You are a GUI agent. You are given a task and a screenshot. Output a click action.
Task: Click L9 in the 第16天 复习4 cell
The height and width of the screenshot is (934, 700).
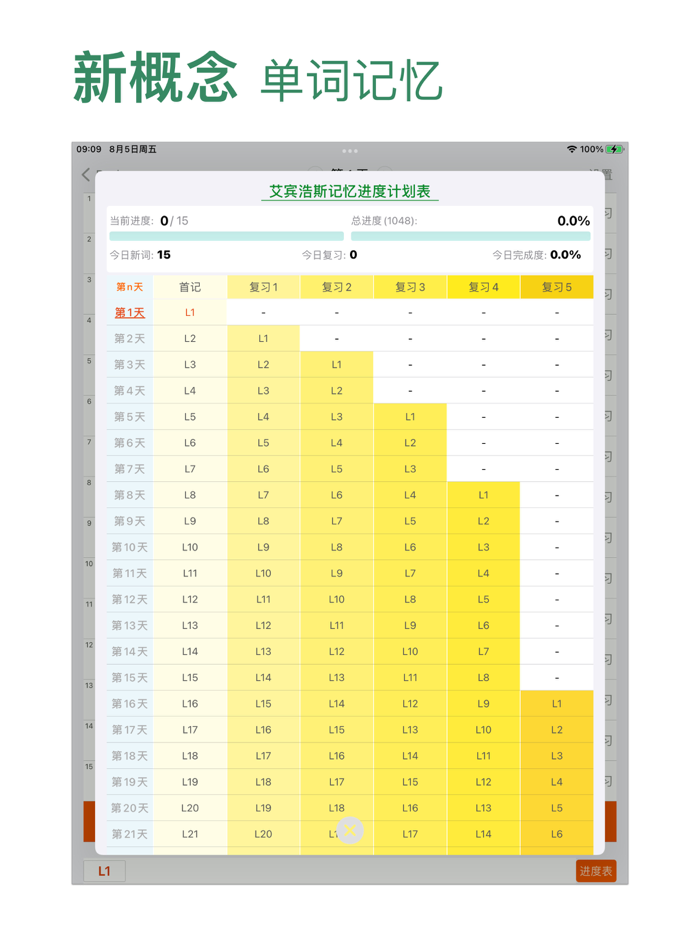pos(483,703)
